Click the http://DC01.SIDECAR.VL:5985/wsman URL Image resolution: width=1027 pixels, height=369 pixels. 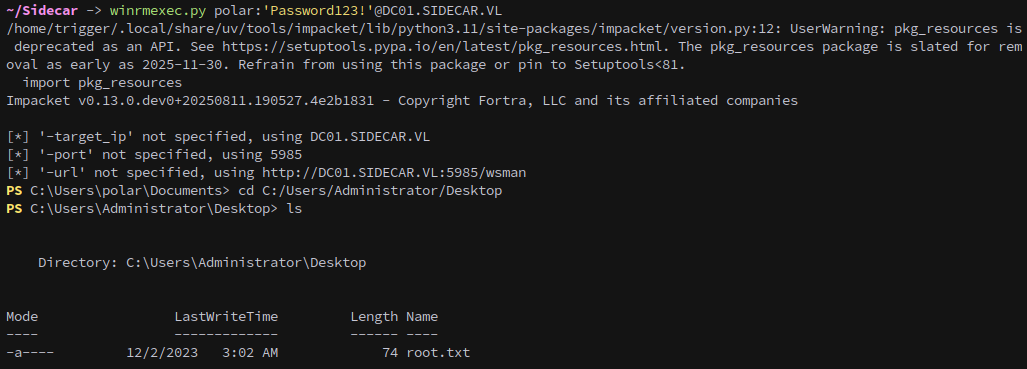[394, 173]
